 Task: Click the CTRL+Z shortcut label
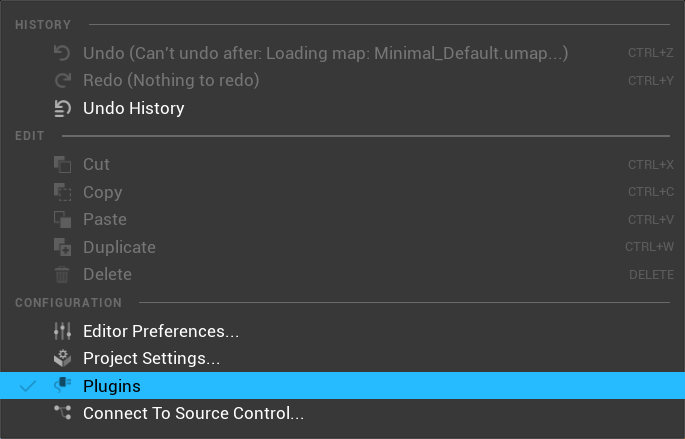click(x=651, y=53)
